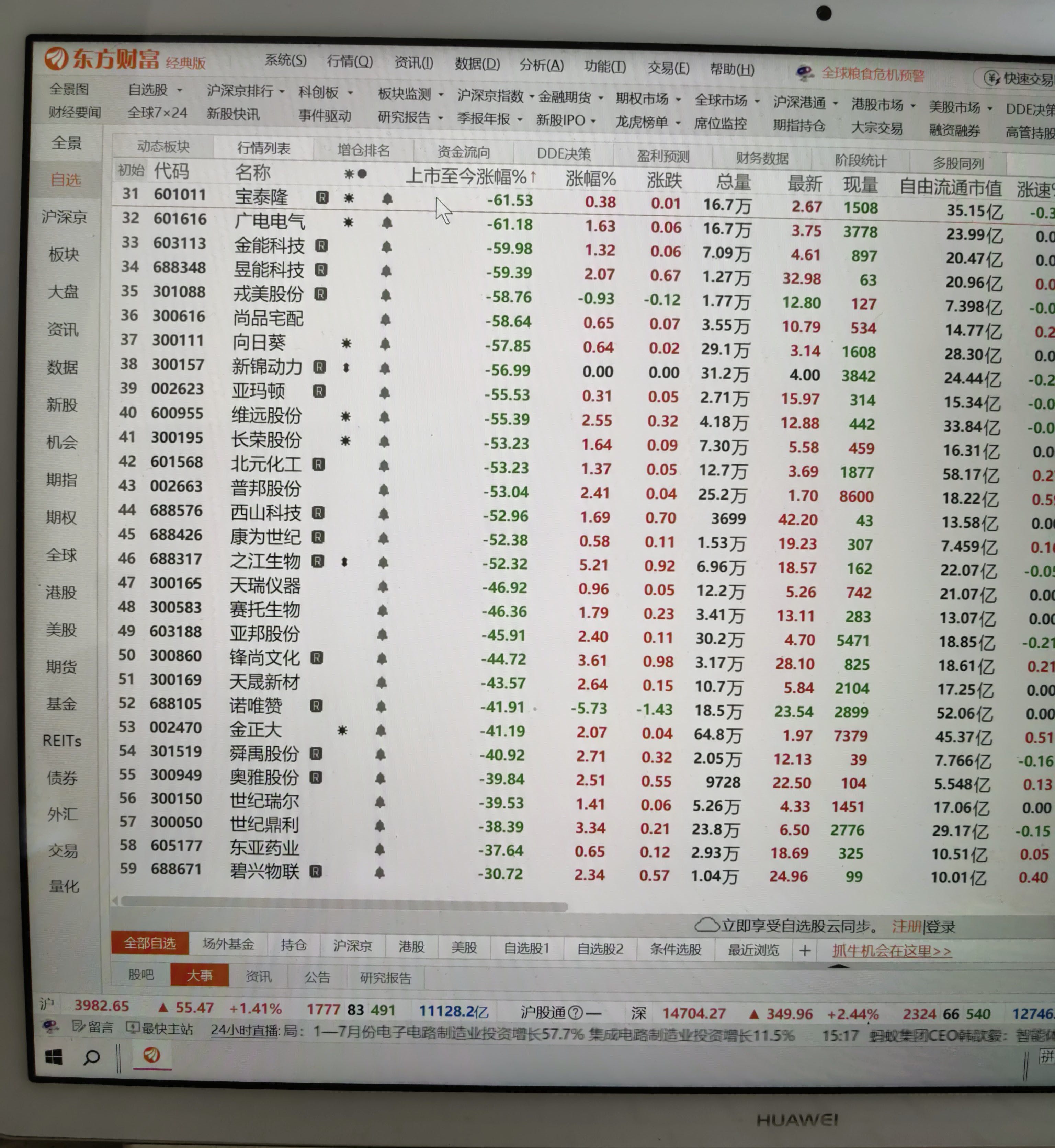Click the question mark icon beside 沪股通
This screenshot has width=1055, height=1148.
[576, 1012]
